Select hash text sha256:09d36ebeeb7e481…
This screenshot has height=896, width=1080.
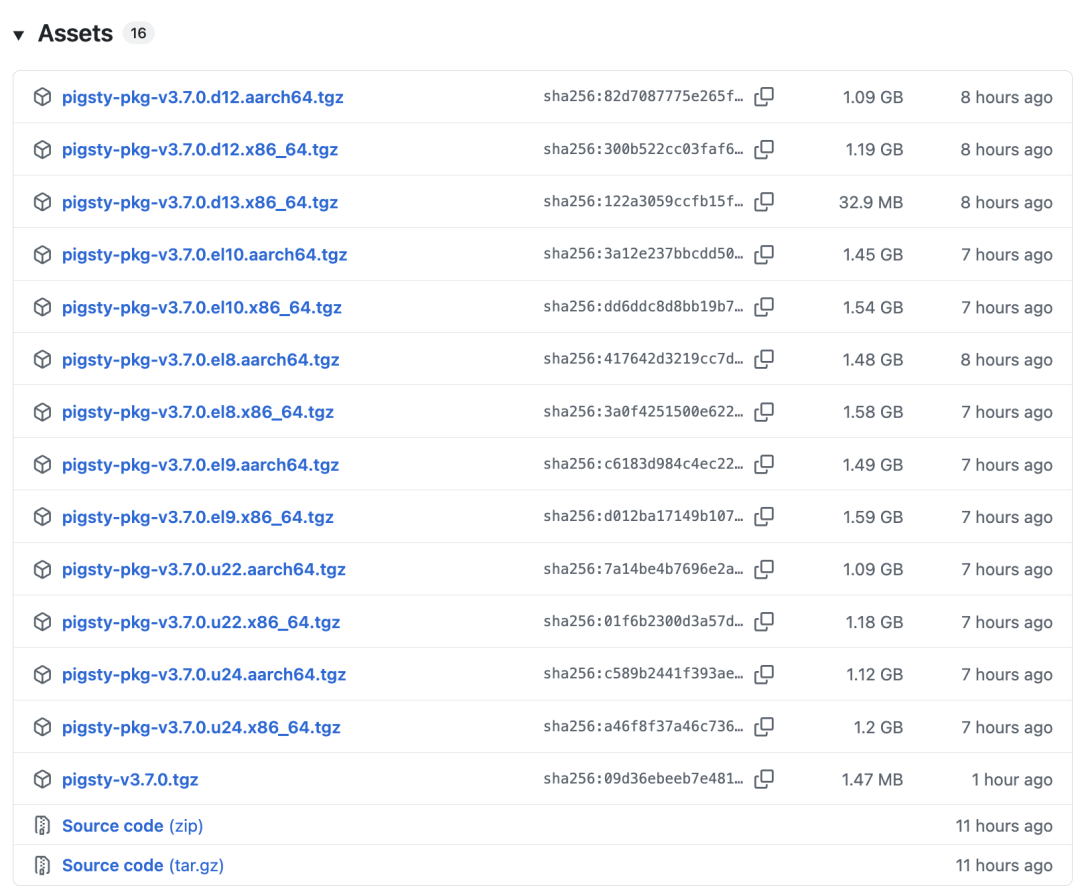pos(643,779)
